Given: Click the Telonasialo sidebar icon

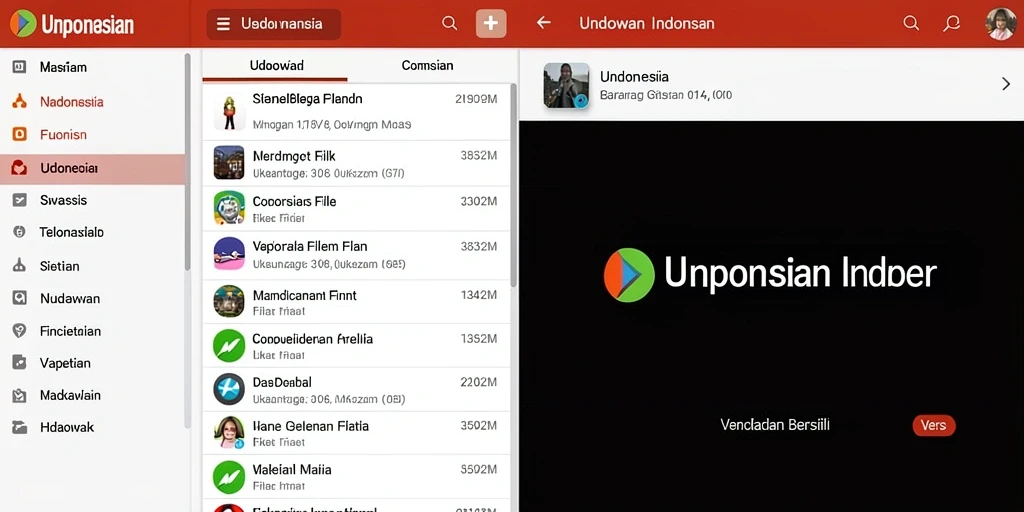Looking at the screenshot, I should coord(20,232).
